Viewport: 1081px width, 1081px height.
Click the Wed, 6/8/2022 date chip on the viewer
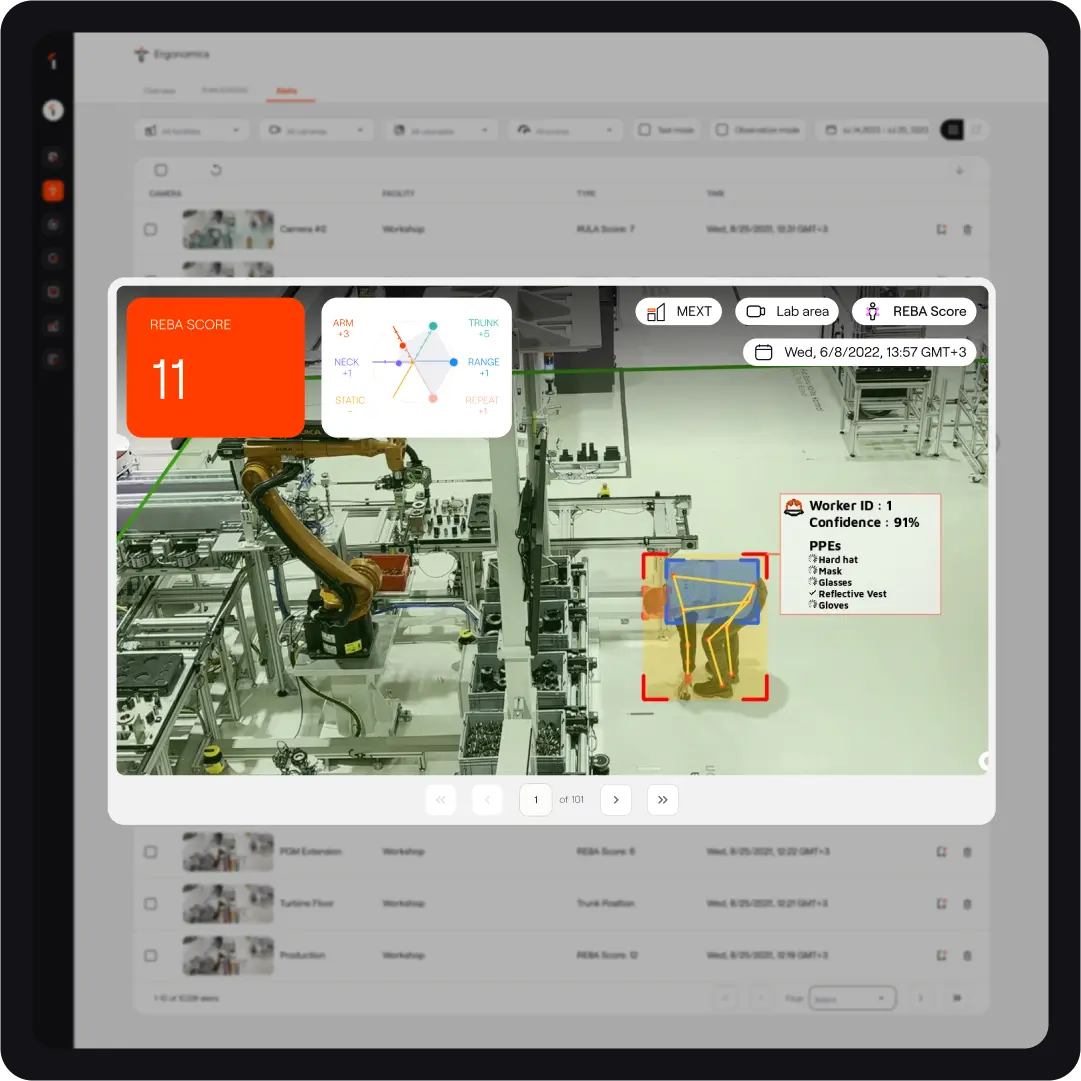[859, 352]
